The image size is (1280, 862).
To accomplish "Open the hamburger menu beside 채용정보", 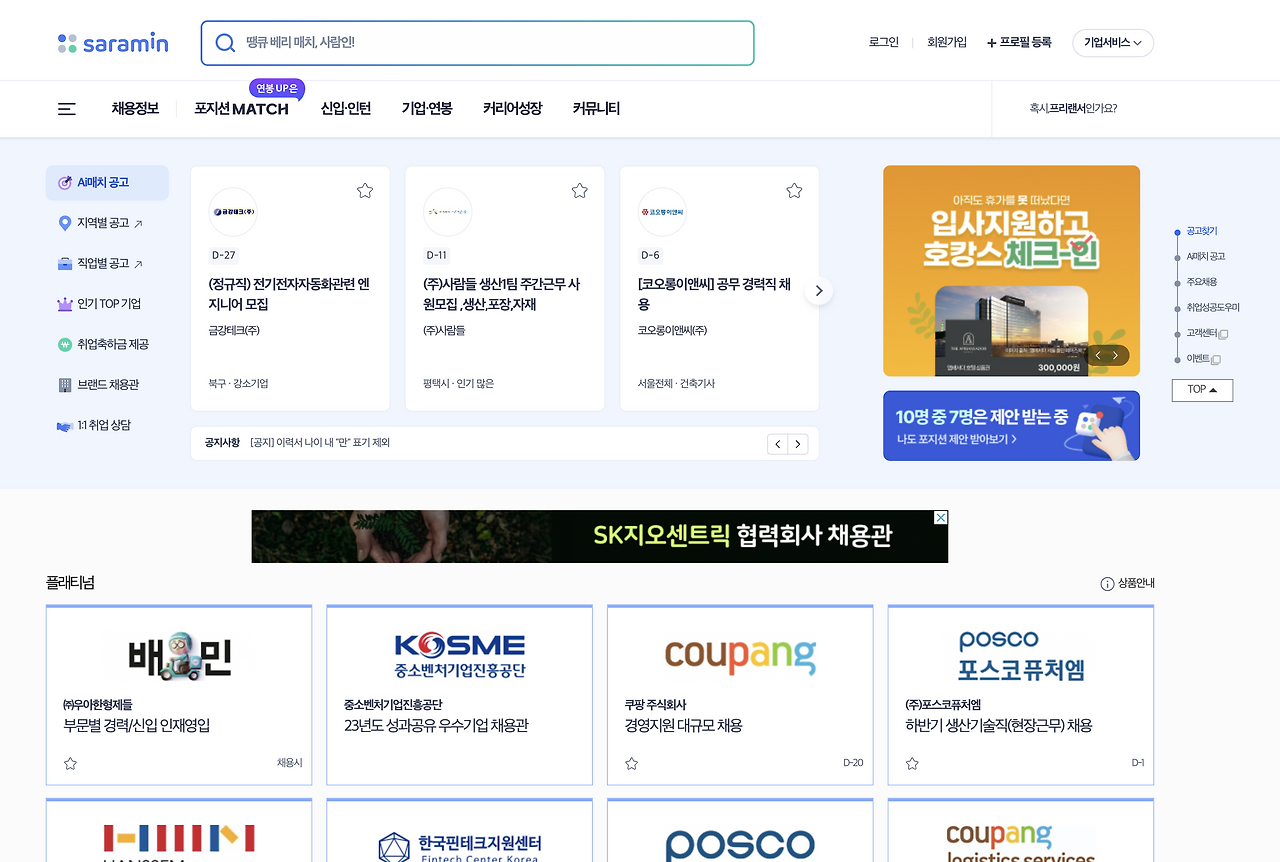I will coord(65,109).
